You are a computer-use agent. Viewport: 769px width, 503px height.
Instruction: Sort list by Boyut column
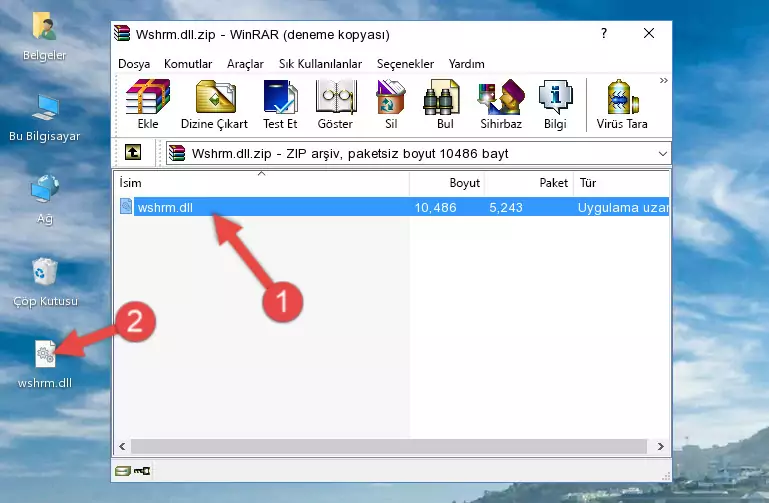click(447, 183)
